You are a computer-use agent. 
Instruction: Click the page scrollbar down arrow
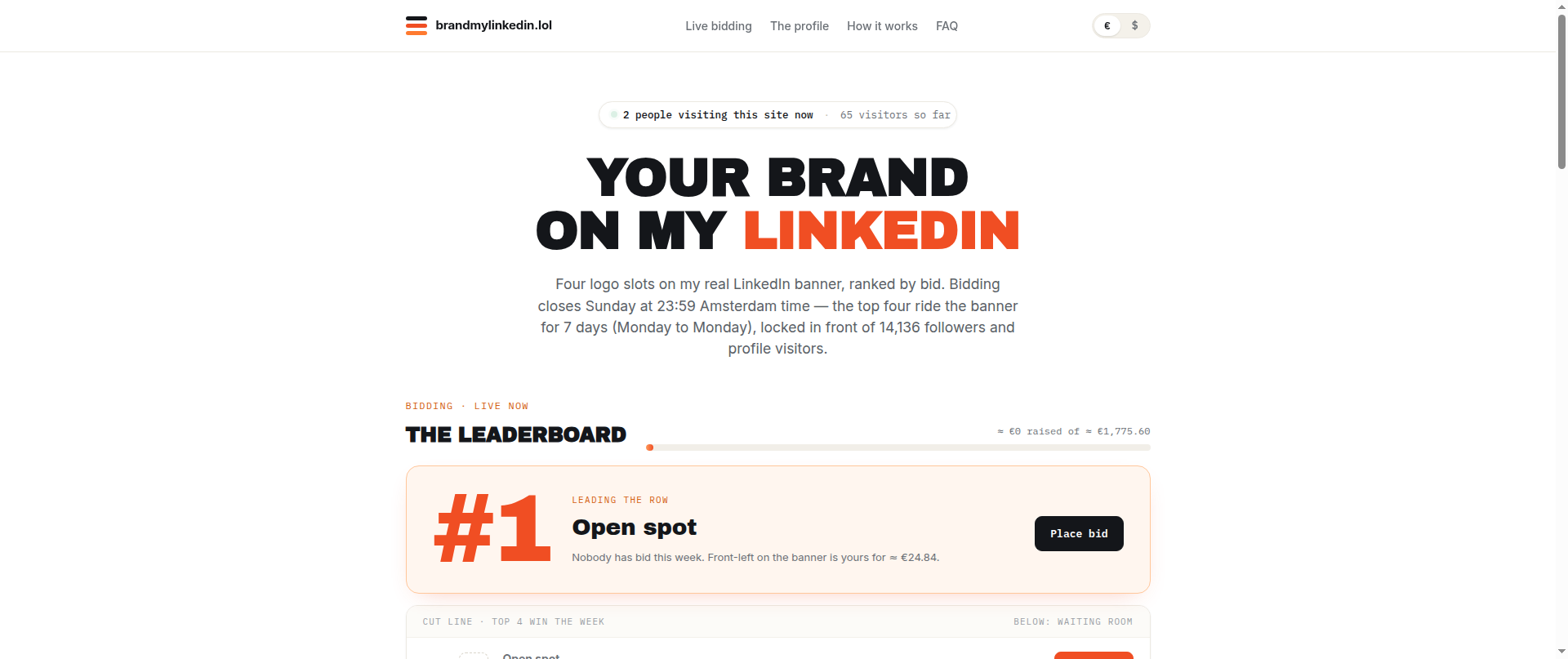pyautogui.click(x=1561, y=652)
